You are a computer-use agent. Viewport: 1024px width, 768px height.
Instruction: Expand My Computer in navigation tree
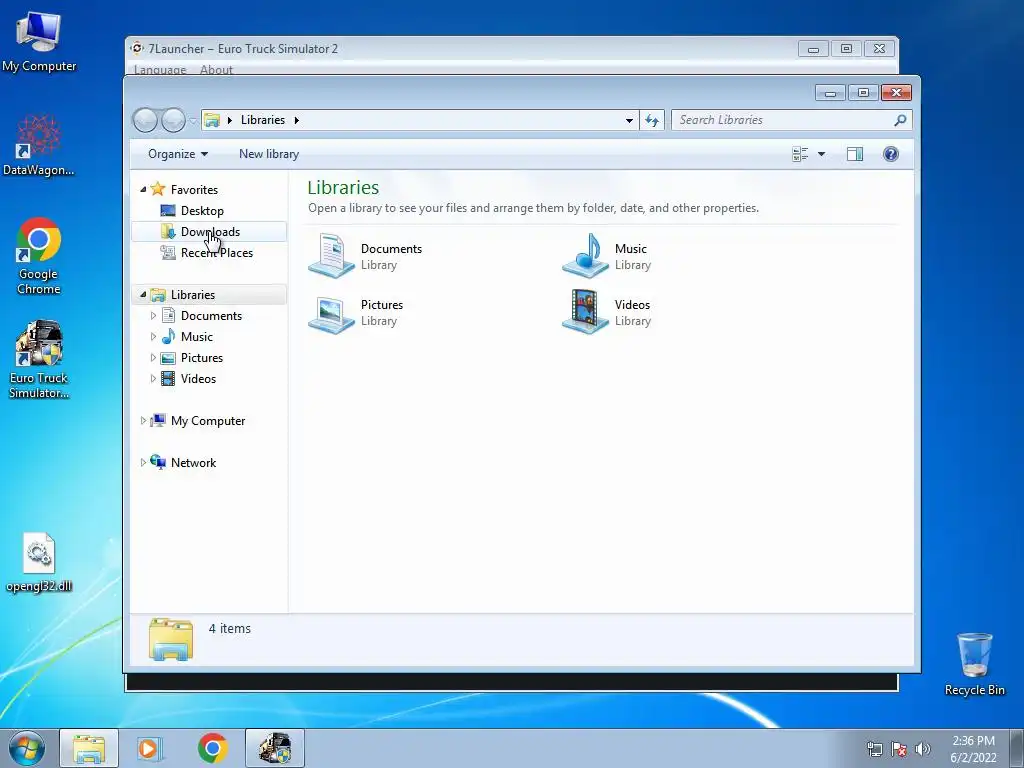coord(143,421)
